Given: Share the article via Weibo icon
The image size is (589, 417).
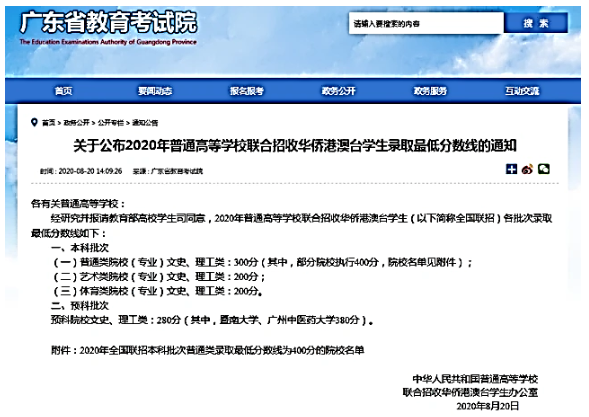Looking at the screenshot, I should coord(527,169).
